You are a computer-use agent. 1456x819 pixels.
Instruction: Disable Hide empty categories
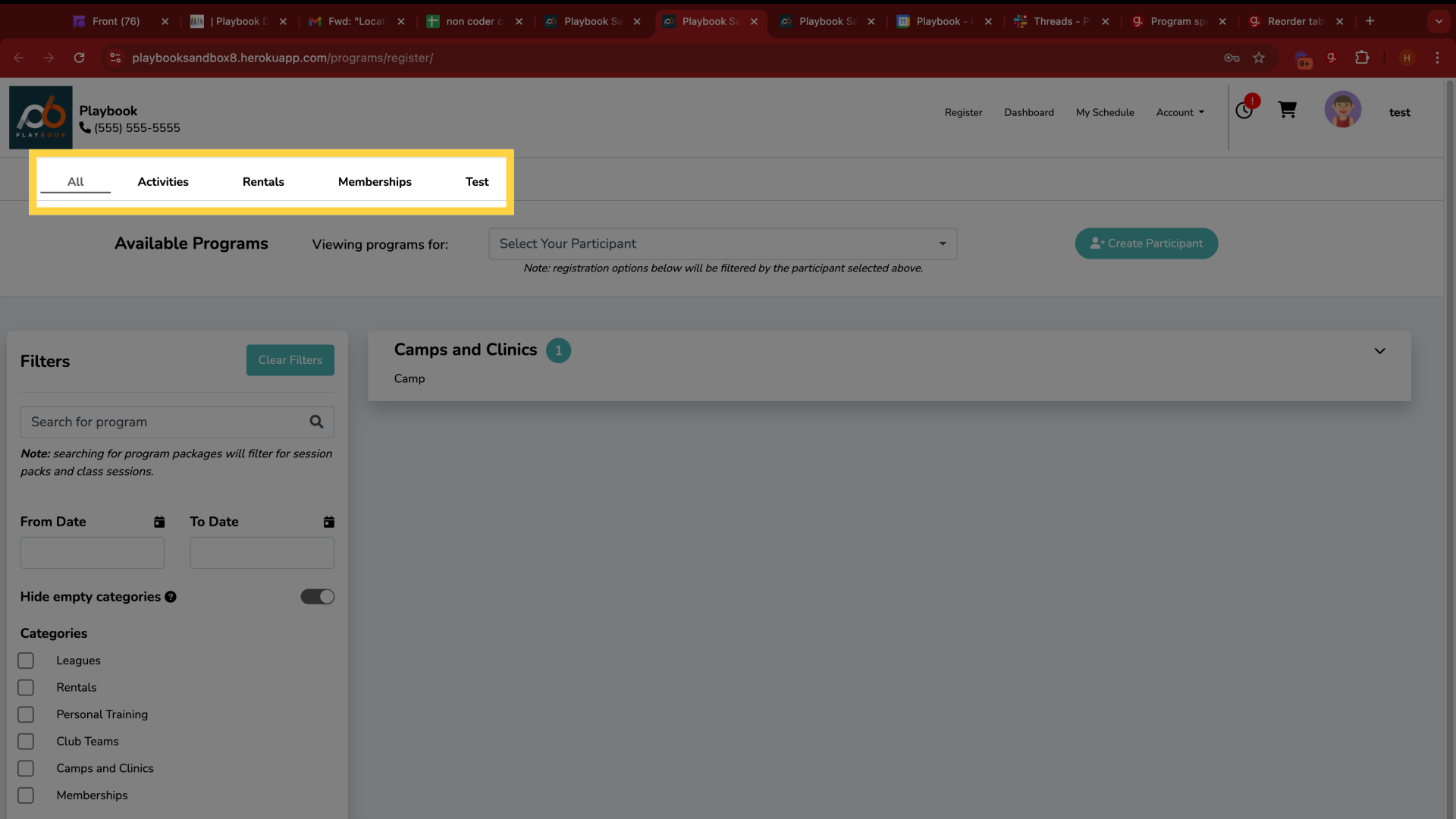pyautogui.click(x=317, y=597)
